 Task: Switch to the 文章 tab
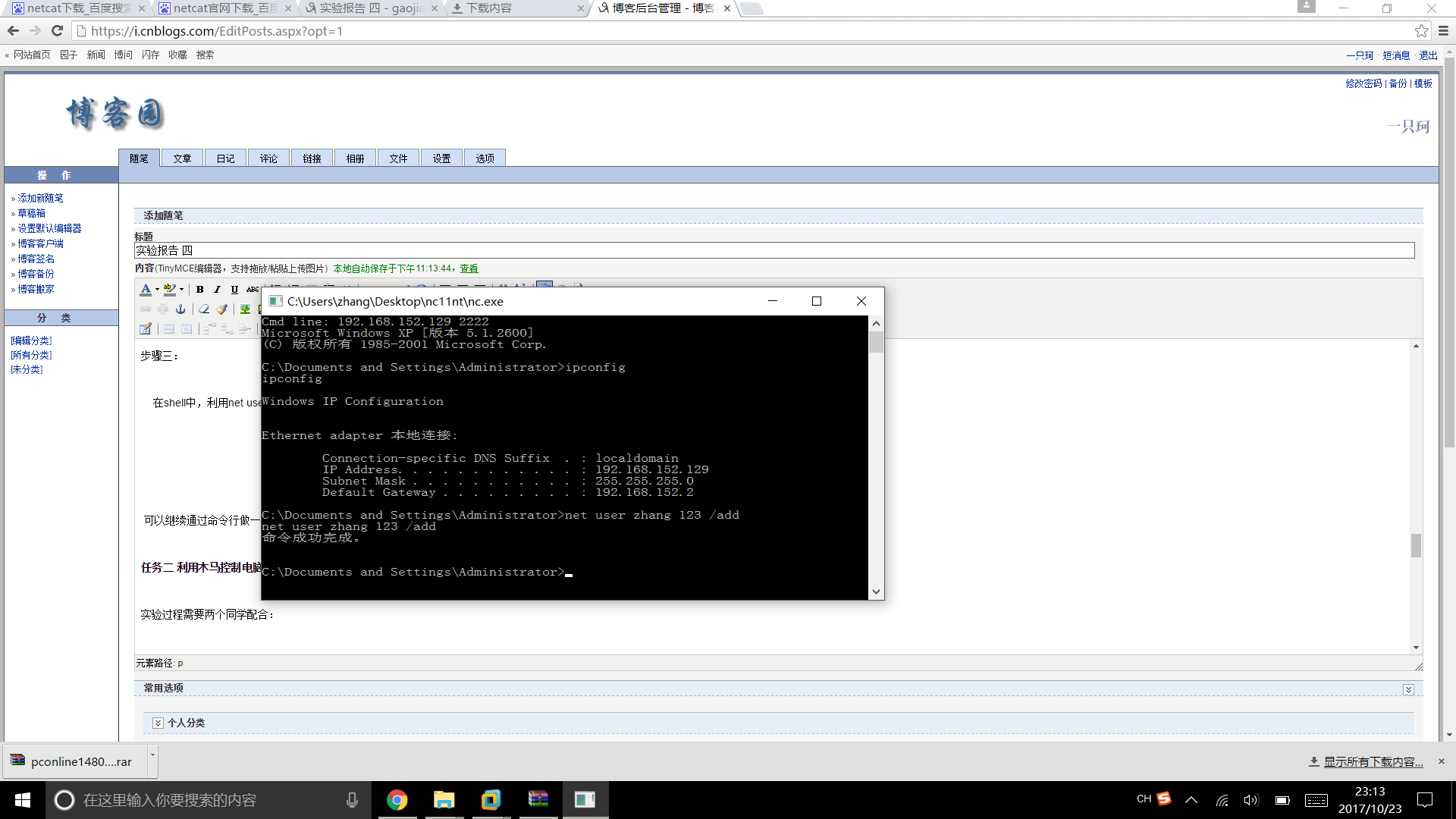tap(182, 158)
